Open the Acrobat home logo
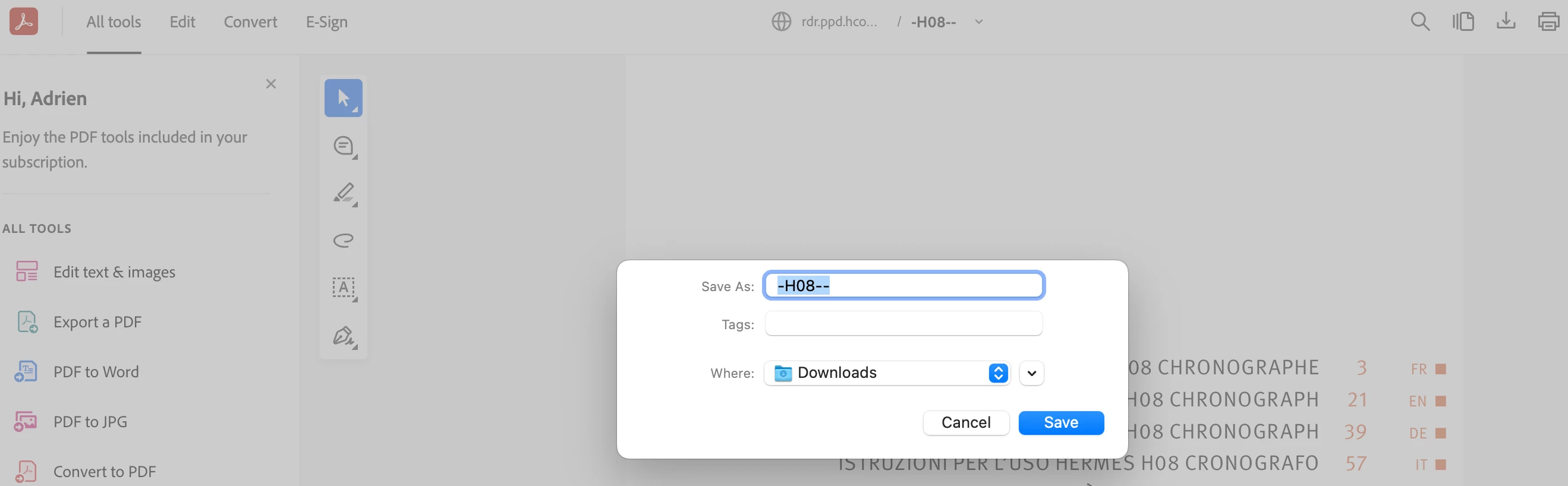The image size is (1568, 486). [x=24, y=21]
